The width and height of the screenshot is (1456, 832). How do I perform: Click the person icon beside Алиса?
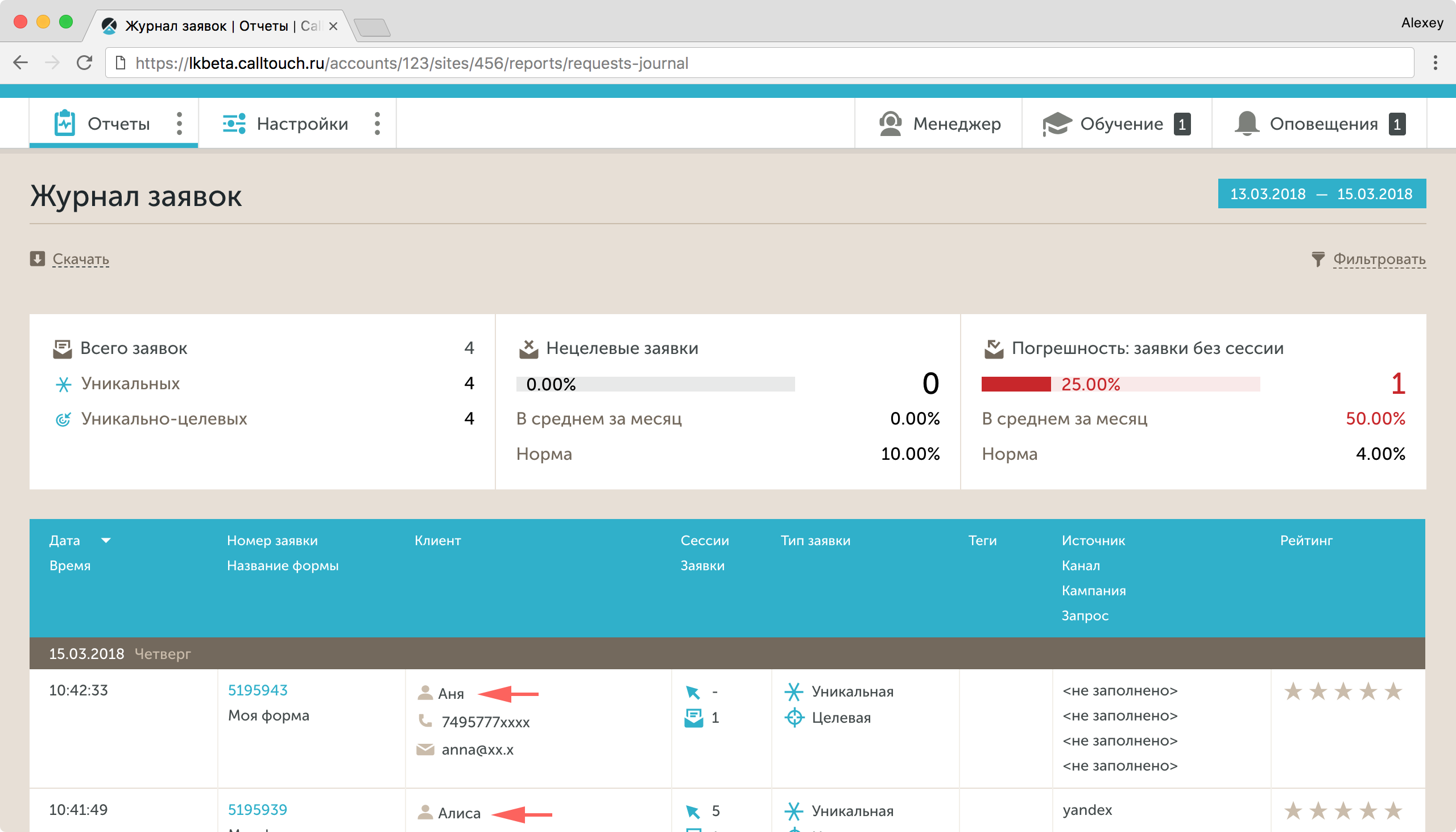tap(425, 812)
